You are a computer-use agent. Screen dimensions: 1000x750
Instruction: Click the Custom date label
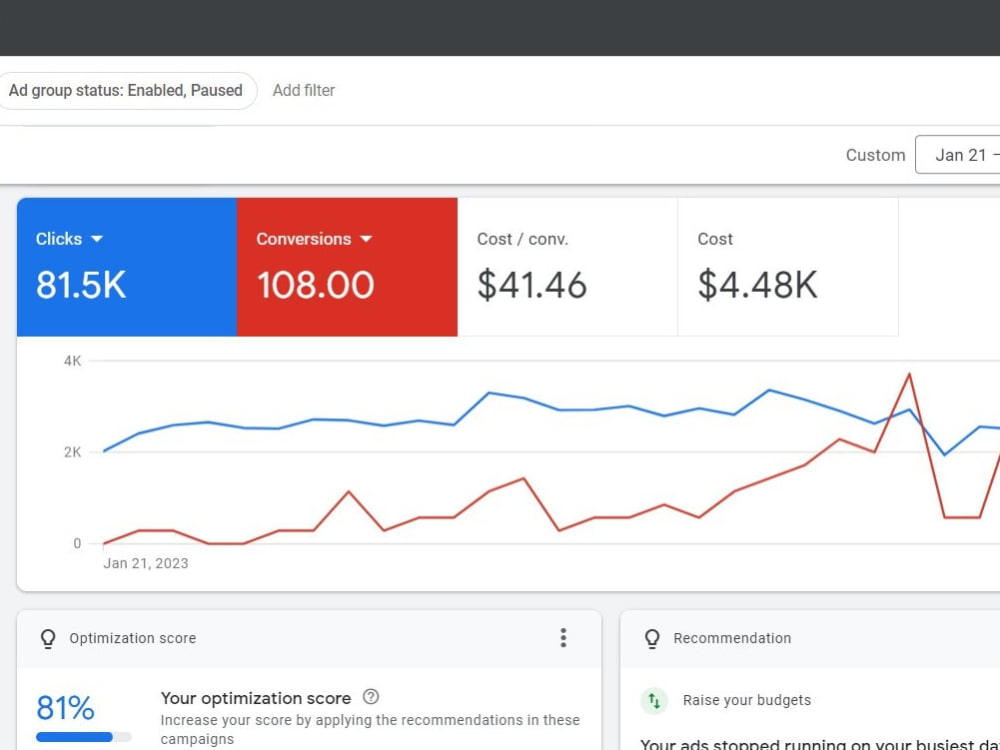[875, 155]
